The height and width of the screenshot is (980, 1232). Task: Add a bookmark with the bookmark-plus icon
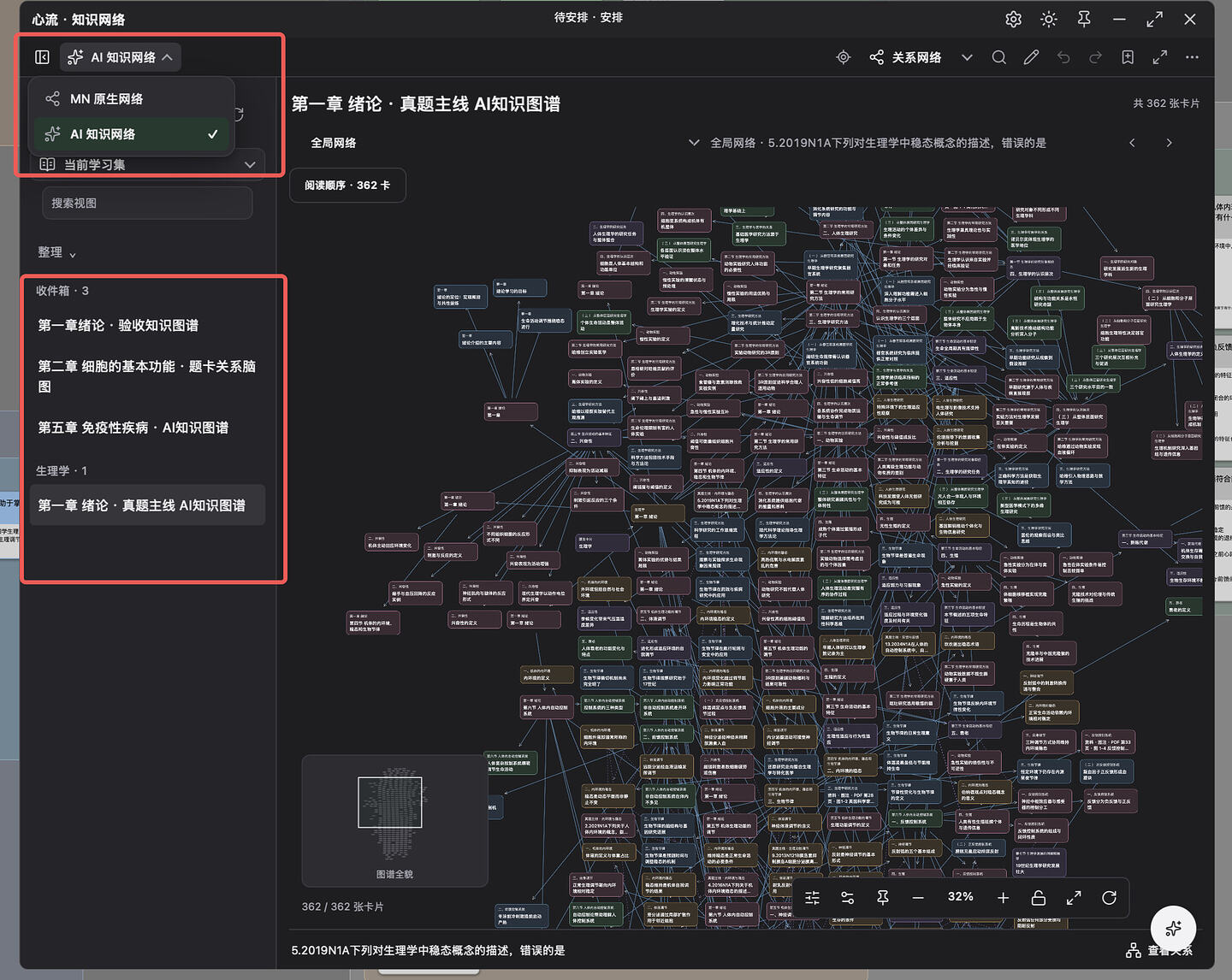(1128, 57)
